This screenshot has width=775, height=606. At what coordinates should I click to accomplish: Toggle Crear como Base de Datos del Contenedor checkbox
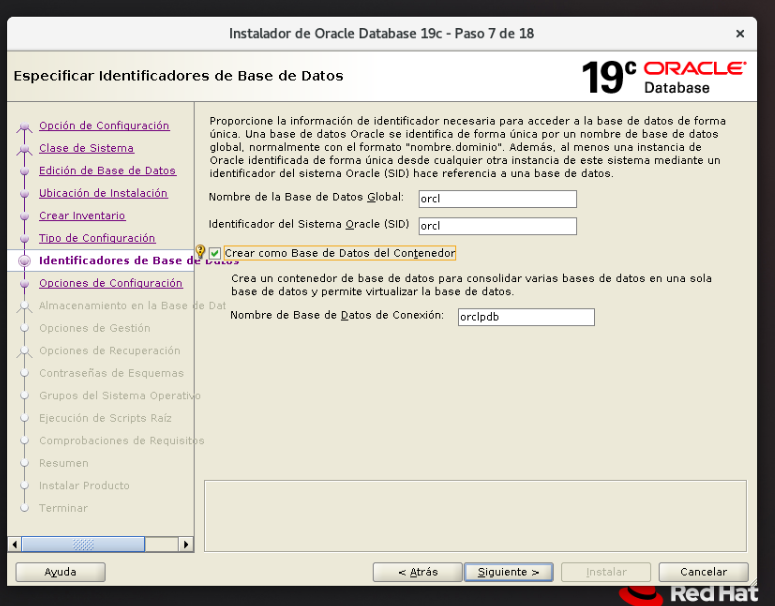215,254
